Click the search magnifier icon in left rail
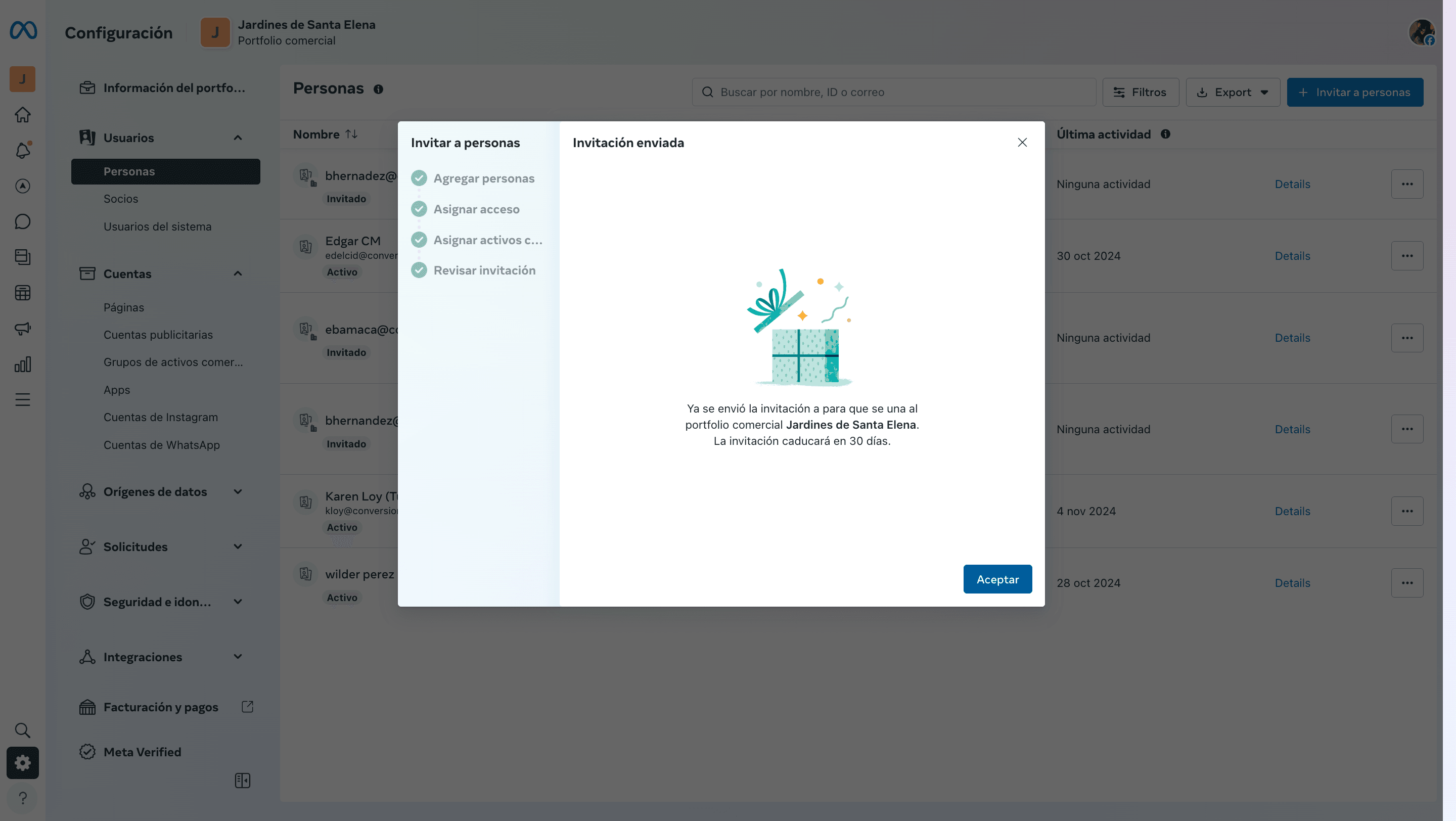This screenshot has width=1456, height=821. 23,730
